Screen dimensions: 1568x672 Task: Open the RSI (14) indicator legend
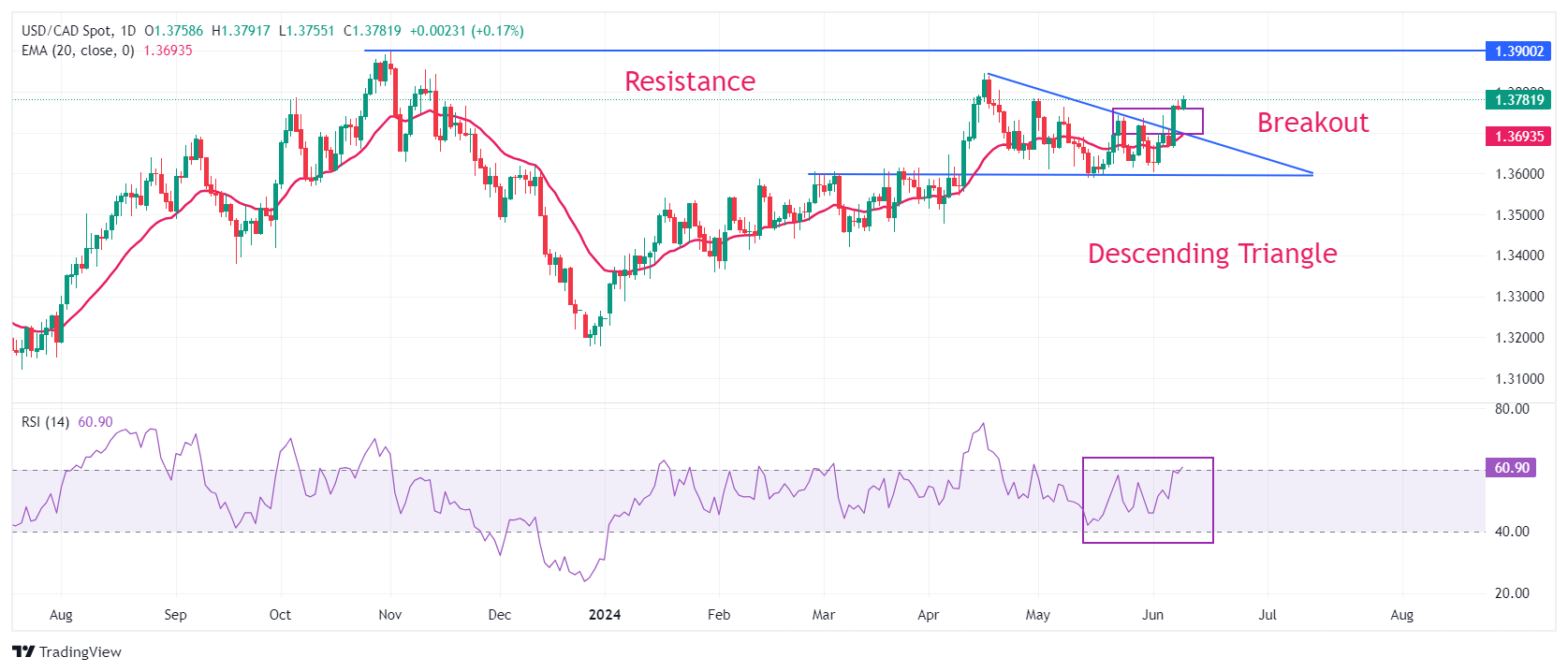(45, 422)
